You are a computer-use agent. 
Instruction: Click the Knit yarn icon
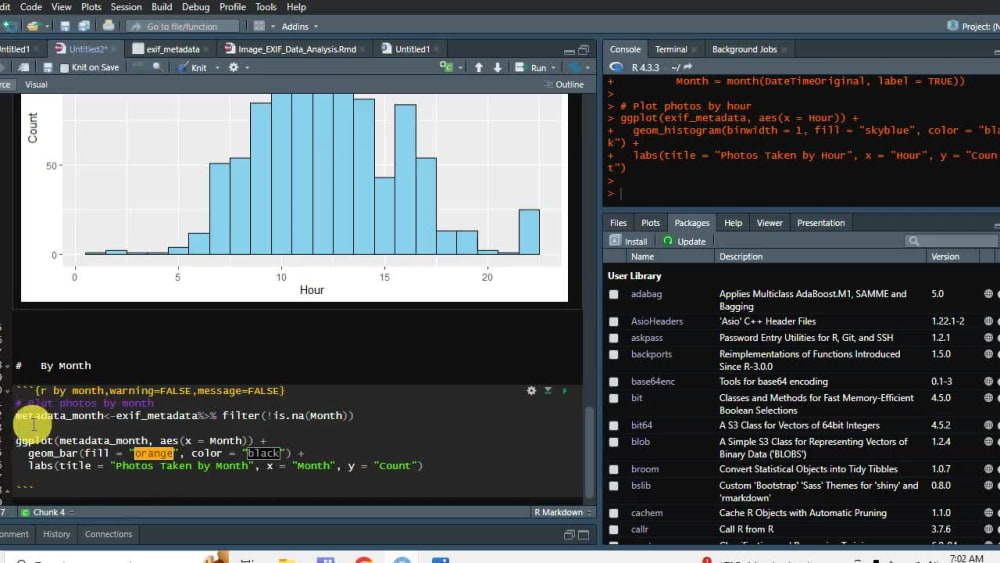pos(183,67)
